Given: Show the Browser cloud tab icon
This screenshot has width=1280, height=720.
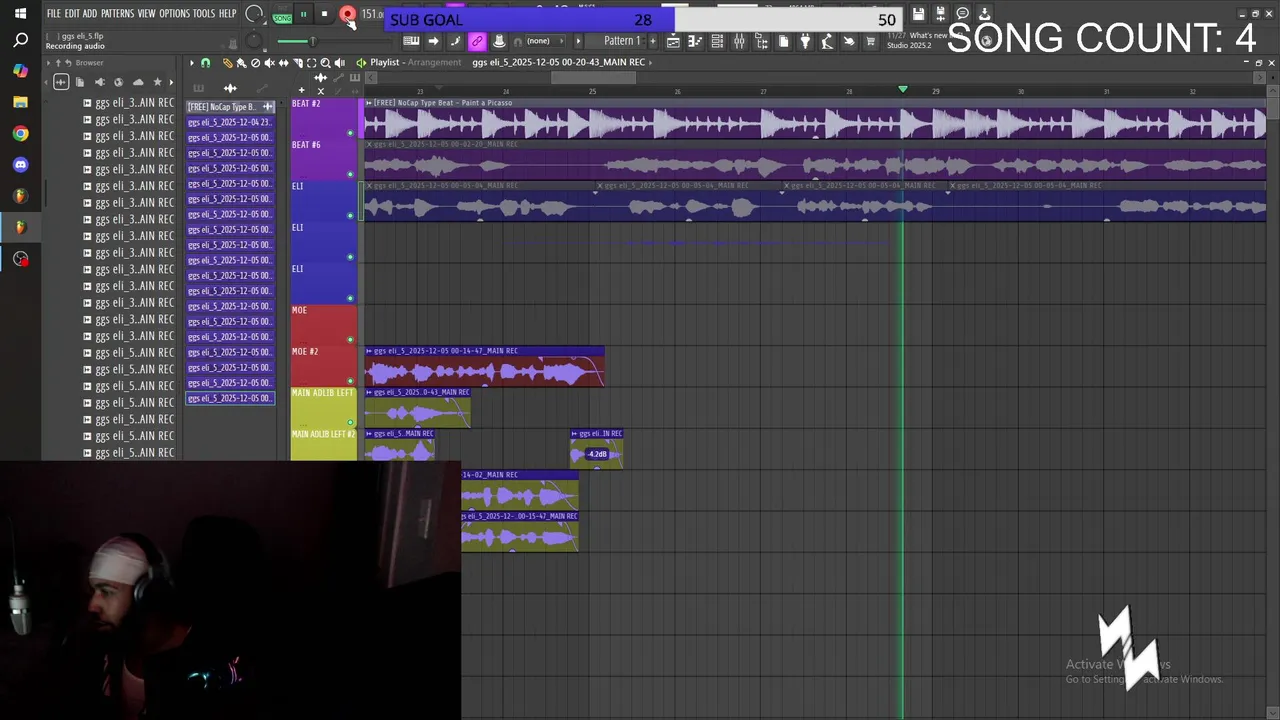Looking at the screenshot, I should (137, 82).
